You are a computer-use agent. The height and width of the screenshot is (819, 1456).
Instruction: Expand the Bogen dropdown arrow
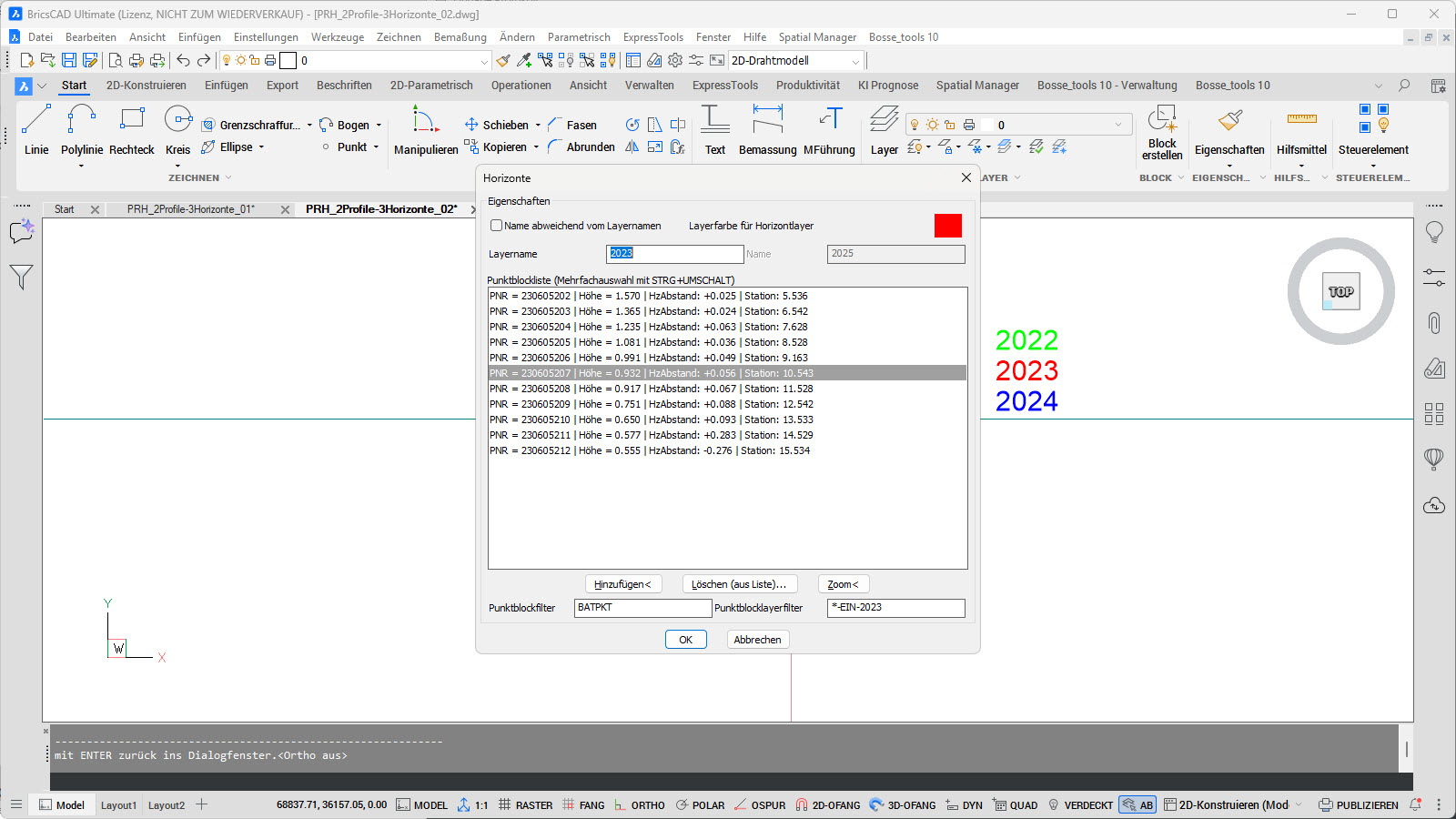coord(379,126)
